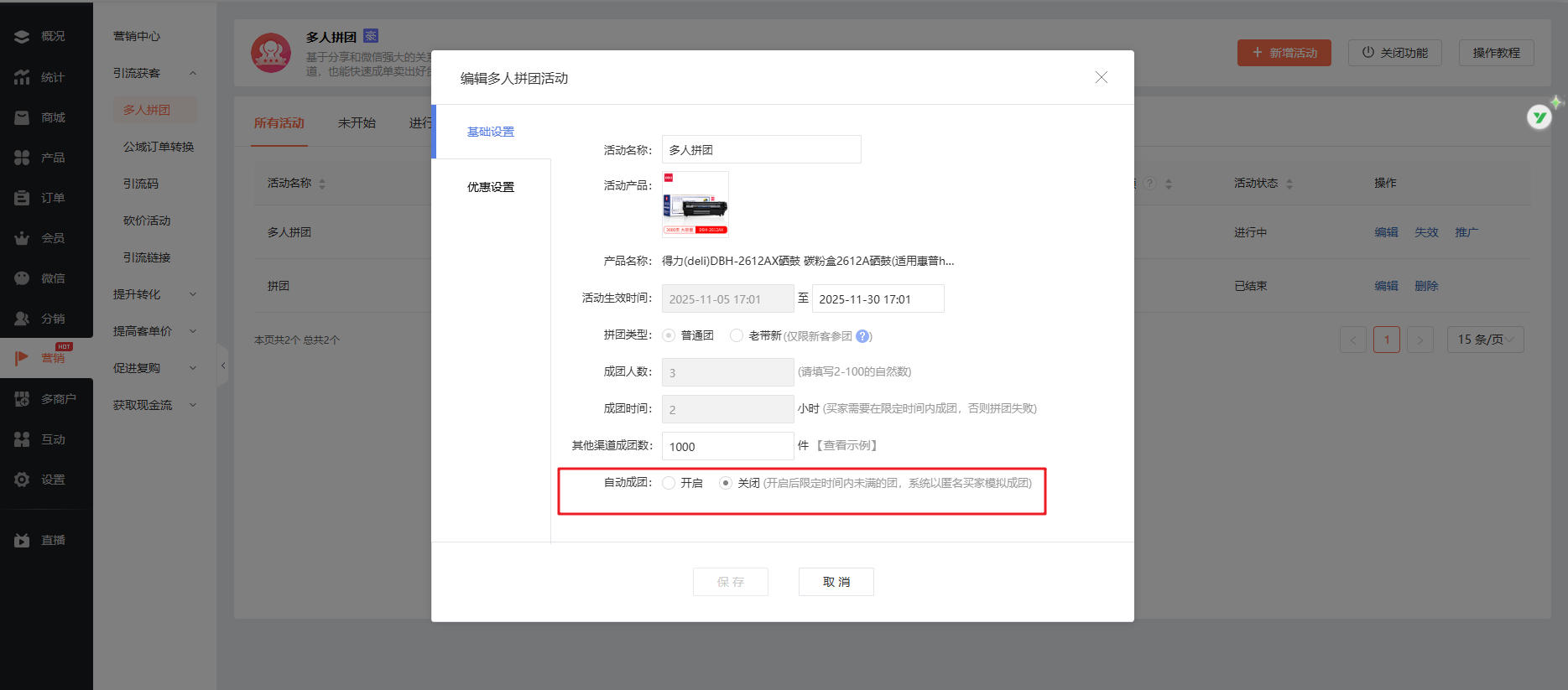
Task: Select the 产品 products grid icon
Action: point(22,158)
